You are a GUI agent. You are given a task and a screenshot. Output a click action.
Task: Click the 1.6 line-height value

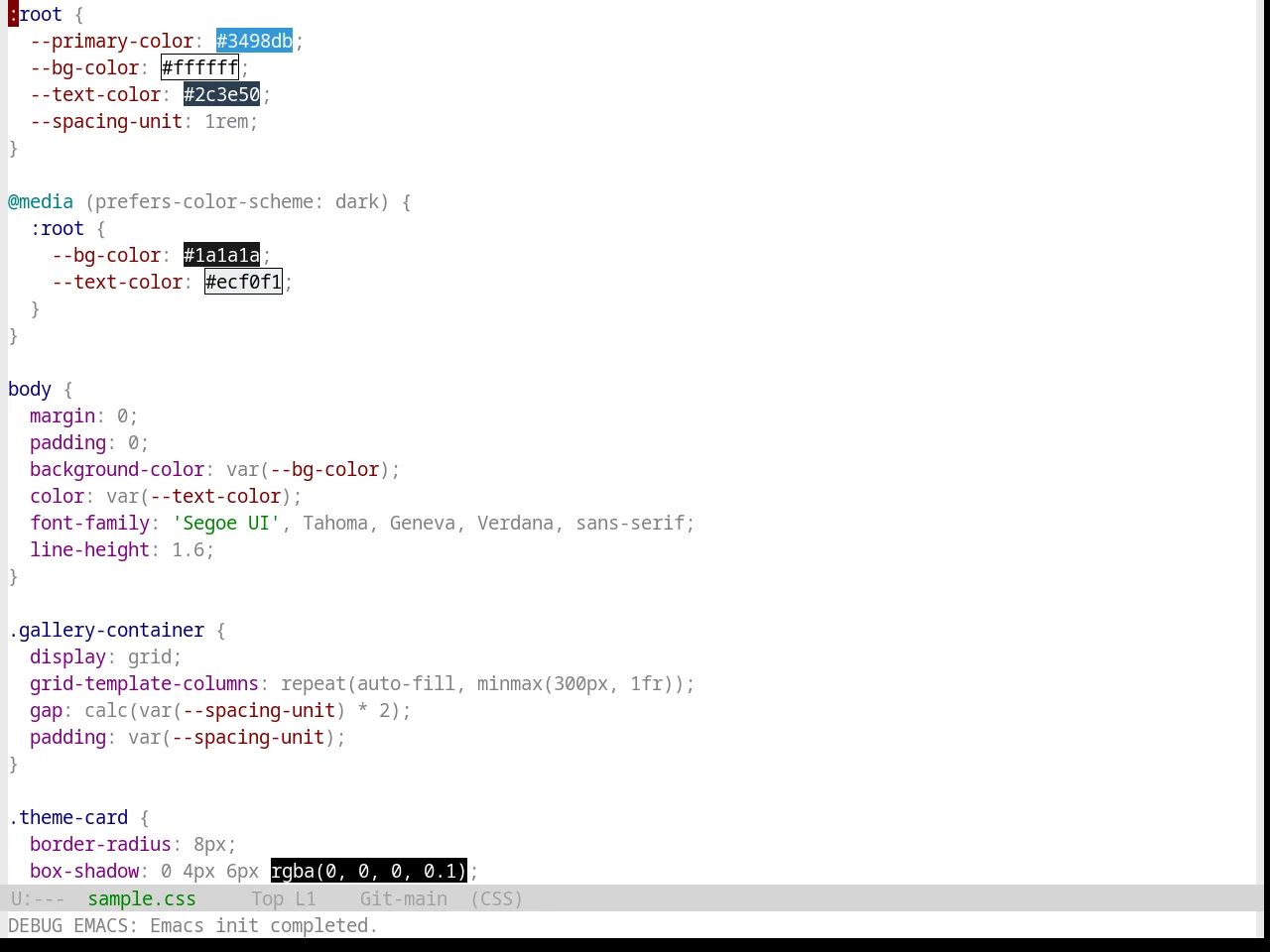click(188, 549)
